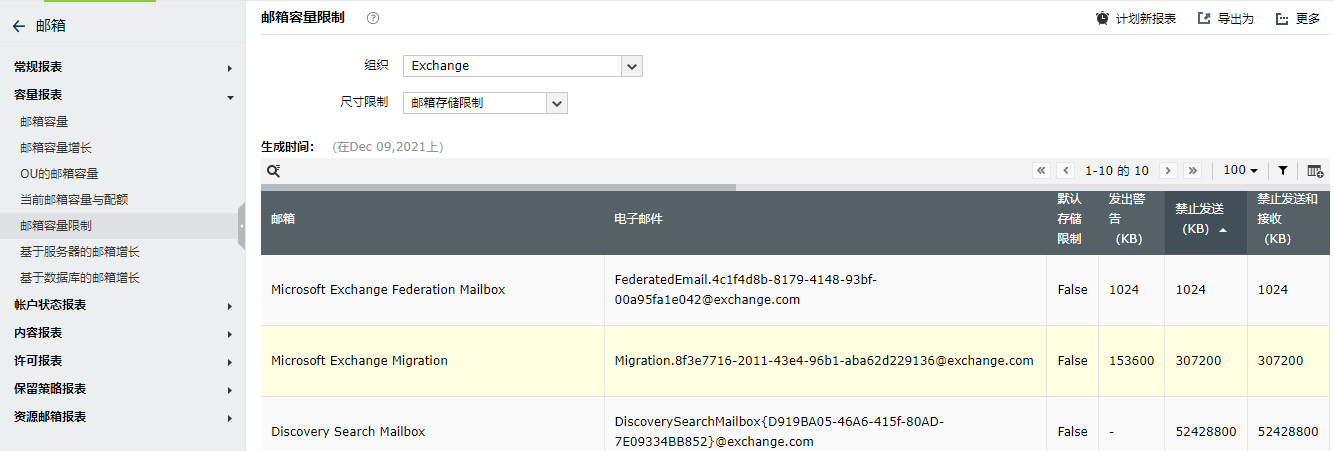This screenshot has height=451, width=1334.
Task: Collapse the 容量报表 section
Action: tap(120, 95)
